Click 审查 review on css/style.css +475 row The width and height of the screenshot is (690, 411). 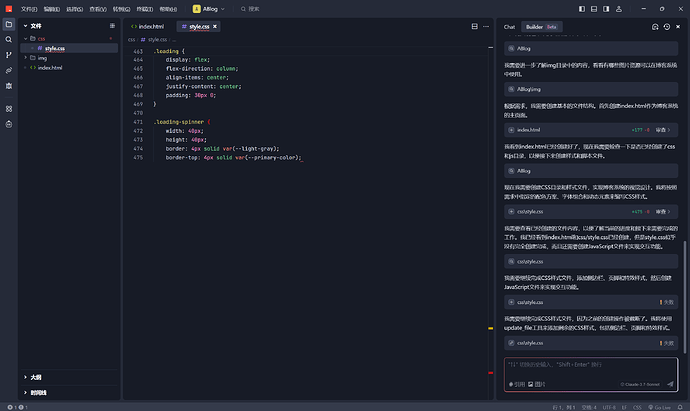[x=663, y=212]
